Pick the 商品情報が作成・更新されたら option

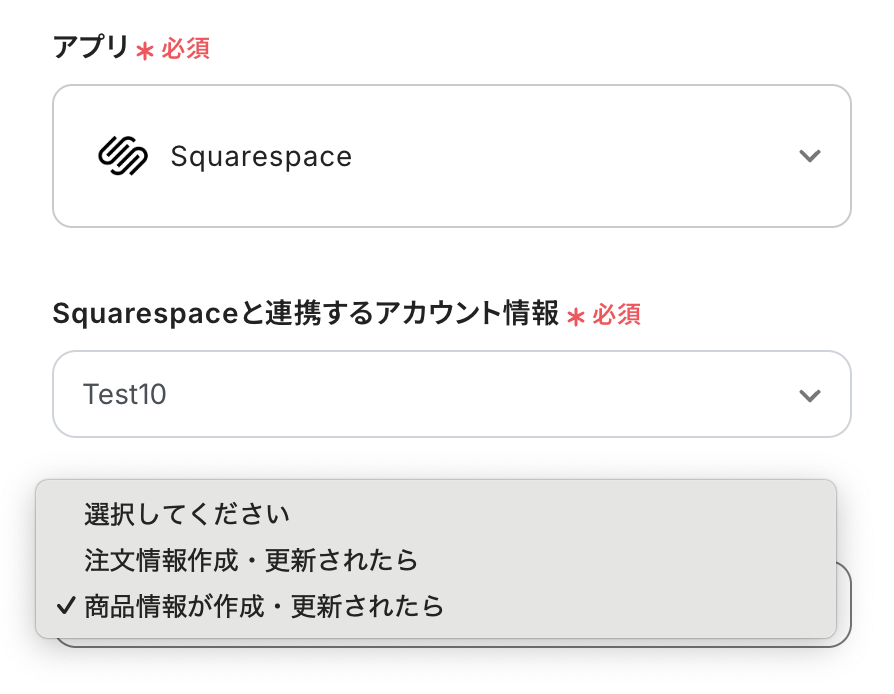[x=264, y=606]
